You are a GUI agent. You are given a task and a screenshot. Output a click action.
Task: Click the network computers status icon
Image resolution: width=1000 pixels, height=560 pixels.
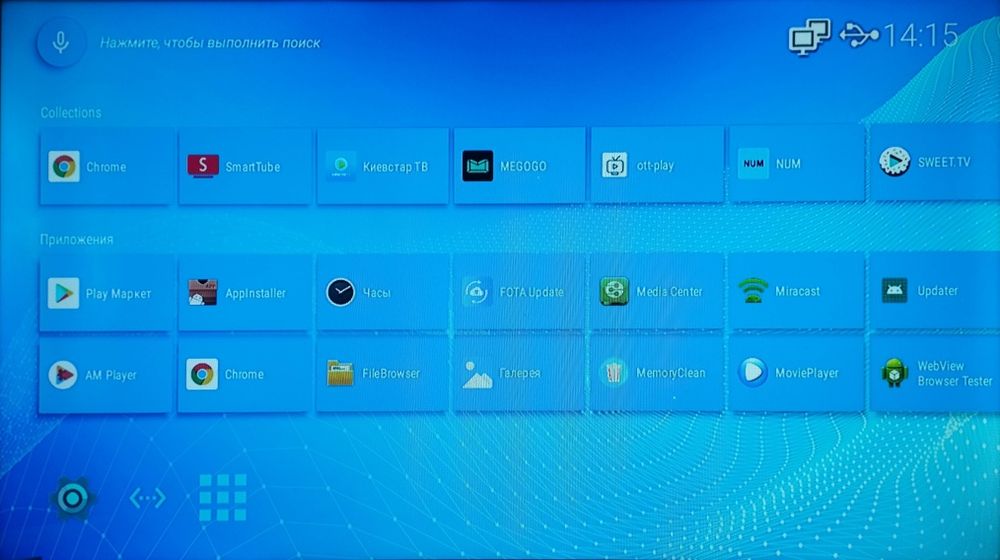pos(809,36)
